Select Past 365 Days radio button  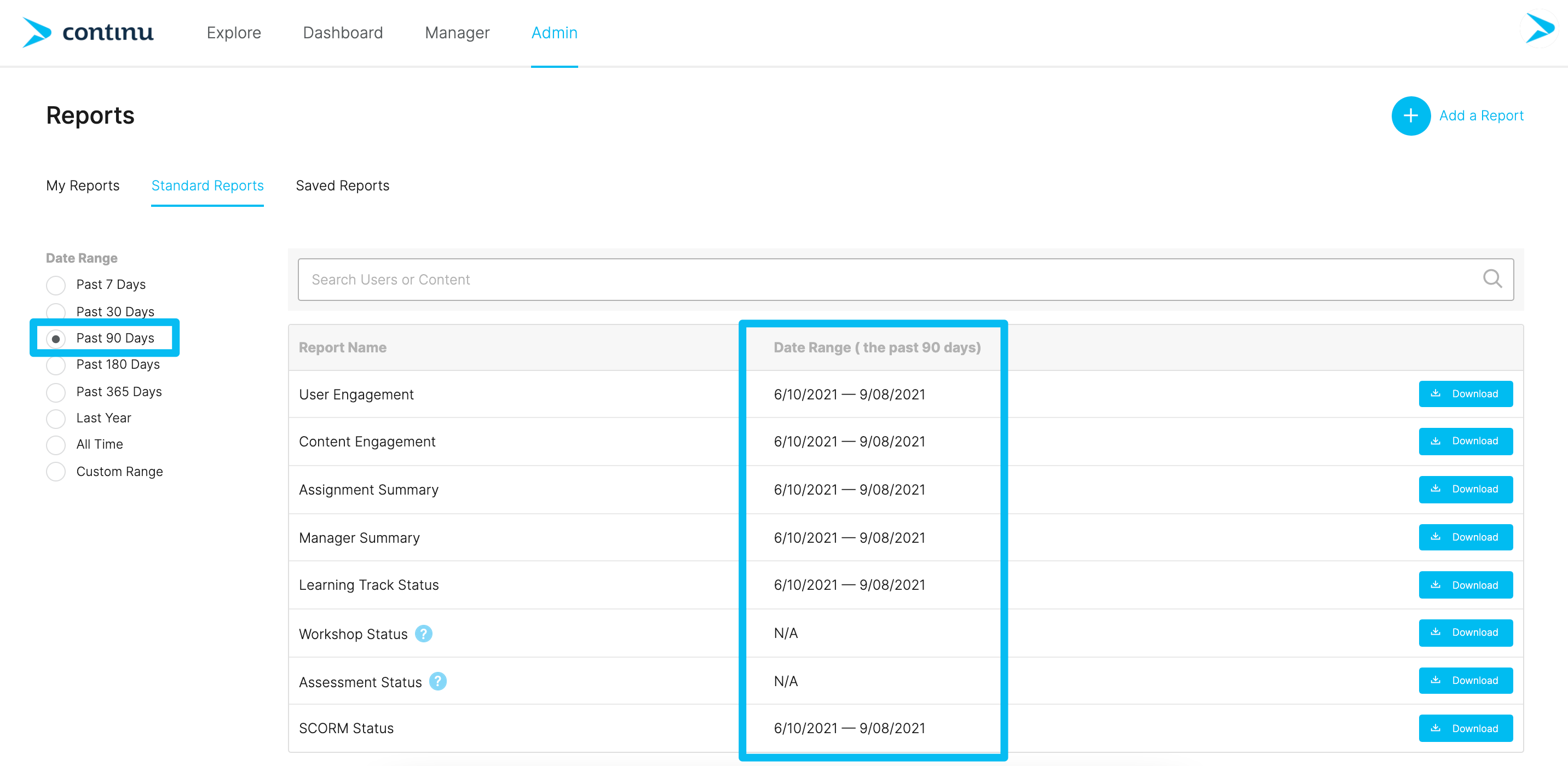point(56,392)
